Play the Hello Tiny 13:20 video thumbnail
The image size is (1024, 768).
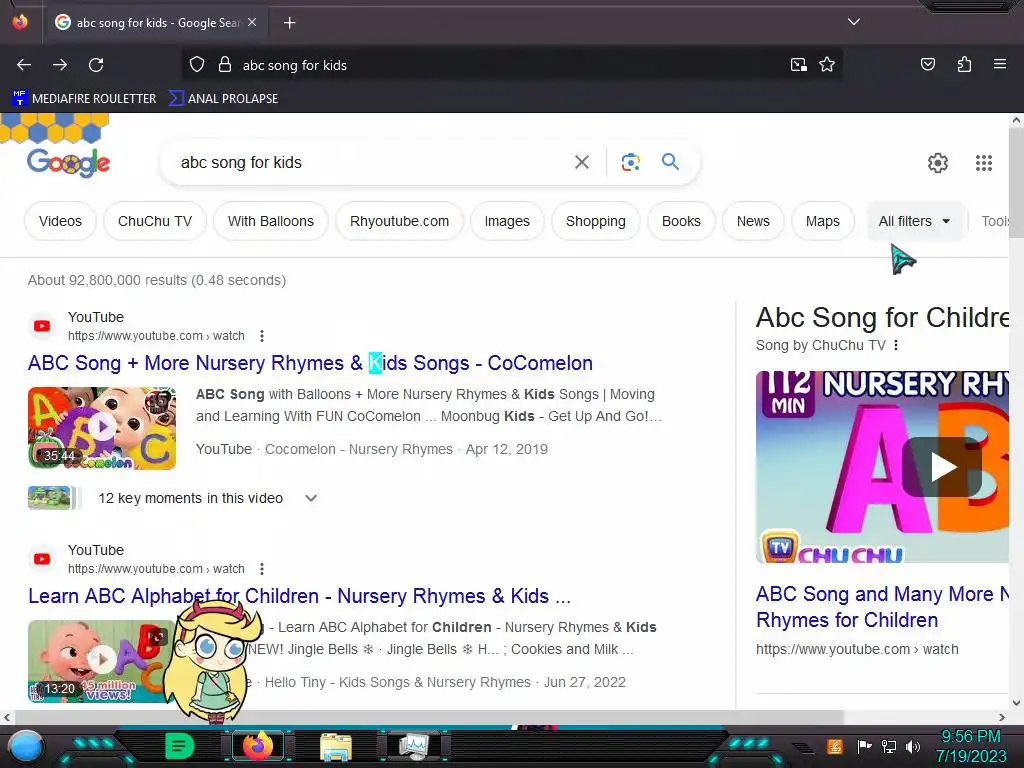coord(102,661)
